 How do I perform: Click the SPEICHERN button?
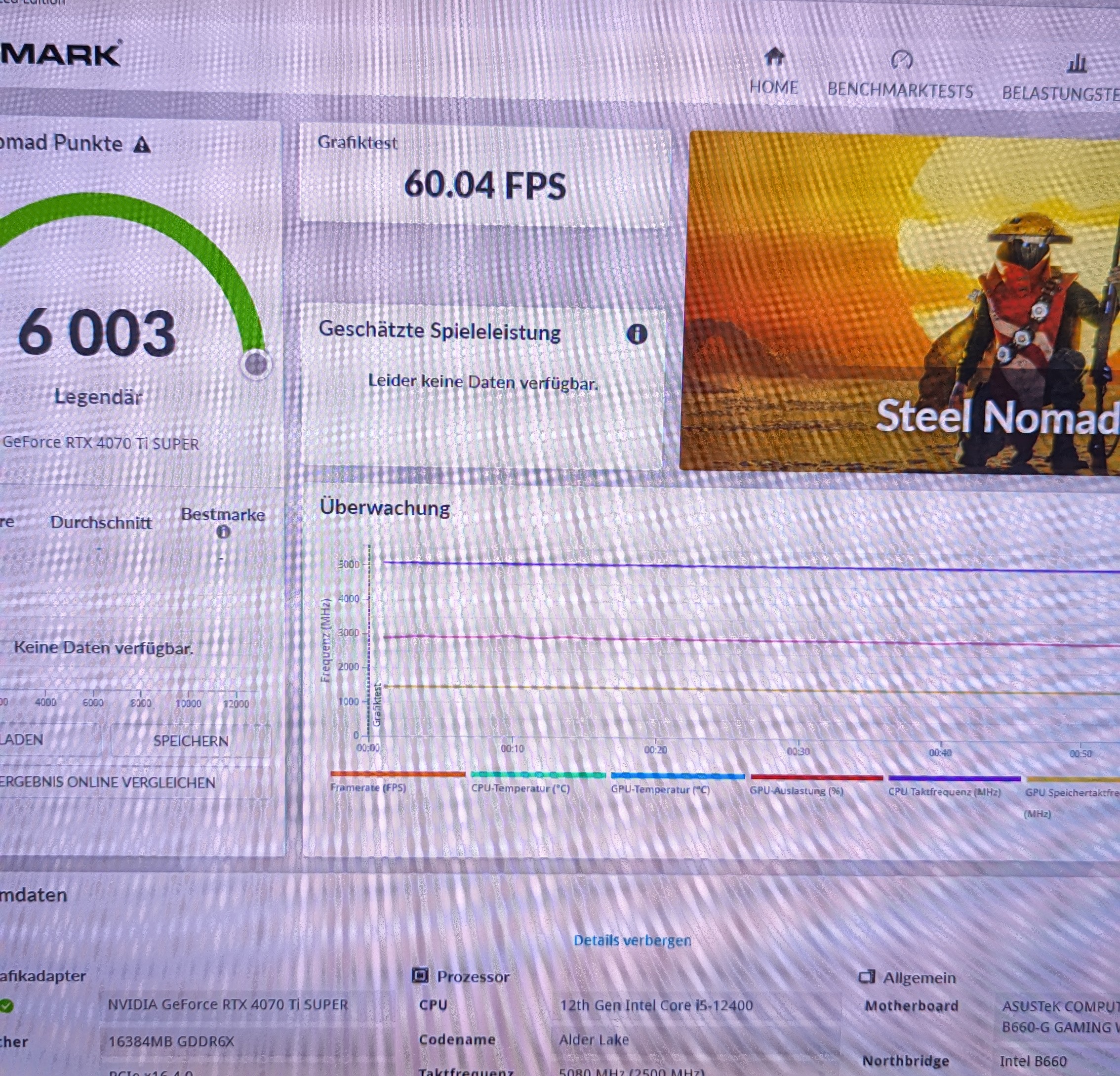coord(190,741)
